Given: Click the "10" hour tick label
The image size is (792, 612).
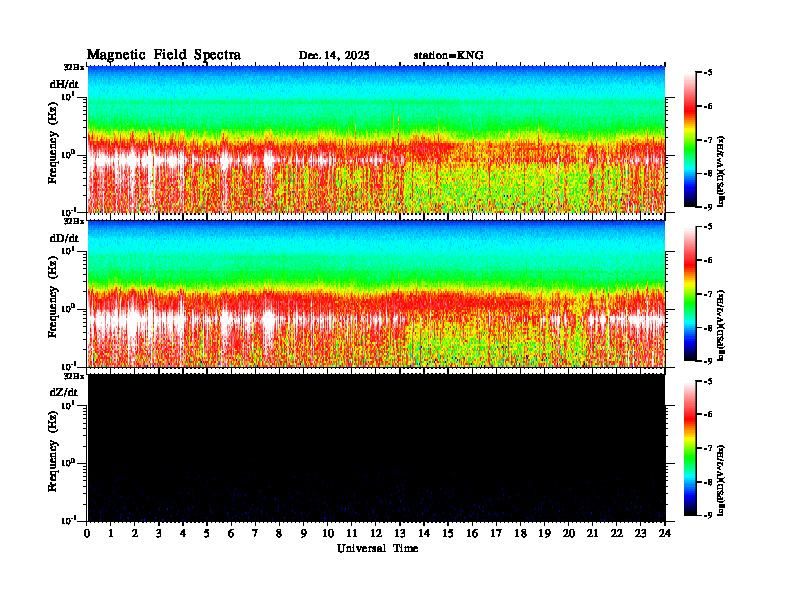Looking at the screenshot, I should (328, 533).
